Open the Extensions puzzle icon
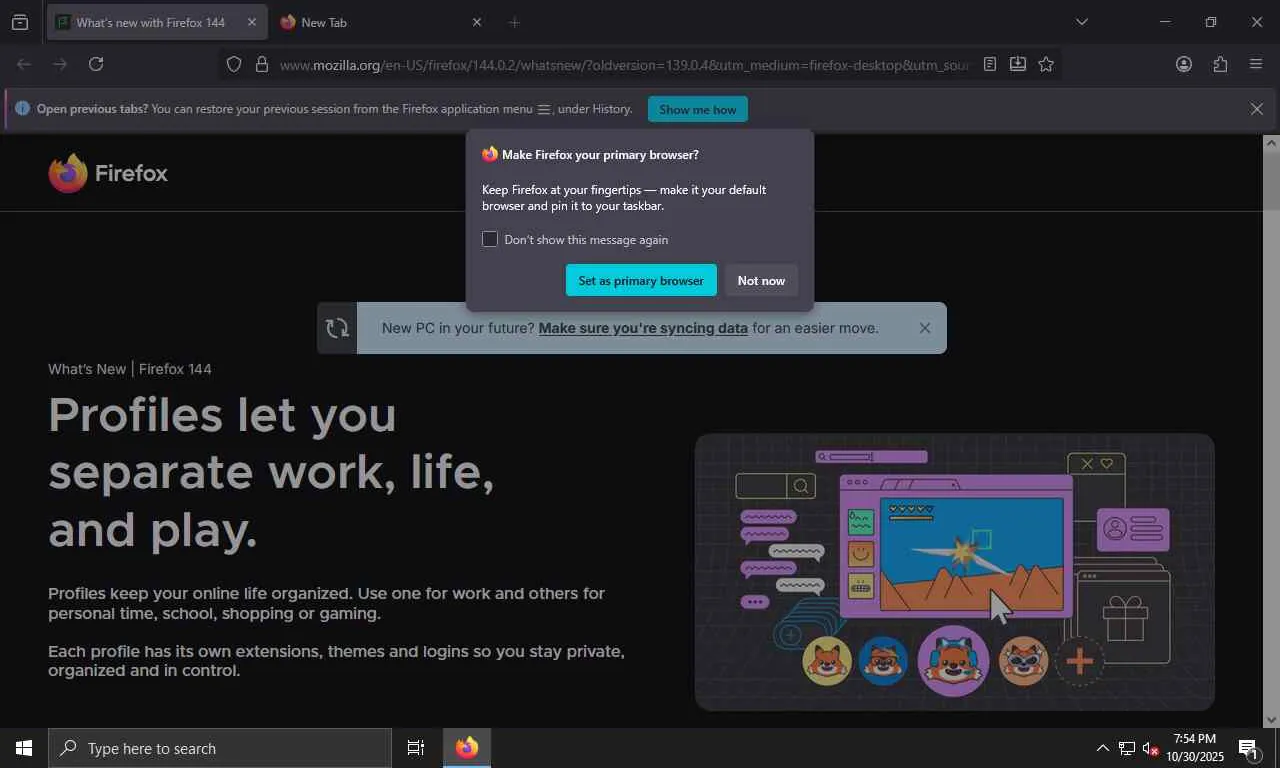 1220,64
